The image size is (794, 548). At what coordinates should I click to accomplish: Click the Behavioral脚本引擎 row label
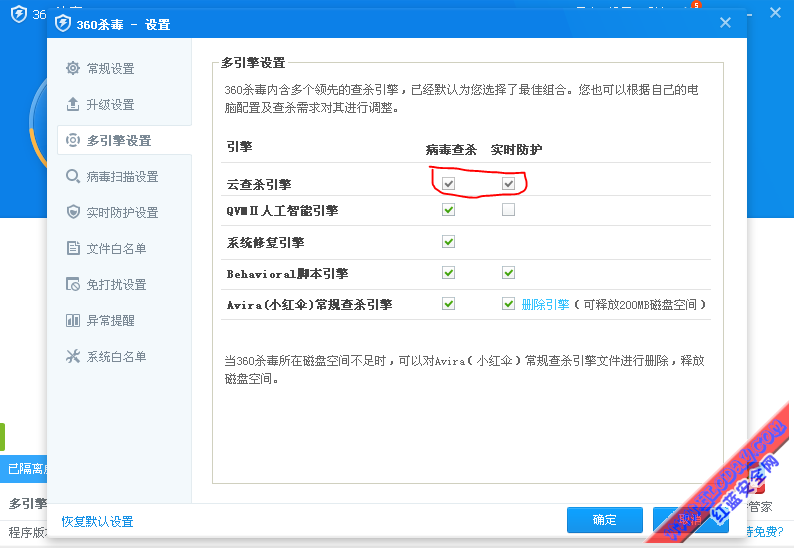coord(287,273)
